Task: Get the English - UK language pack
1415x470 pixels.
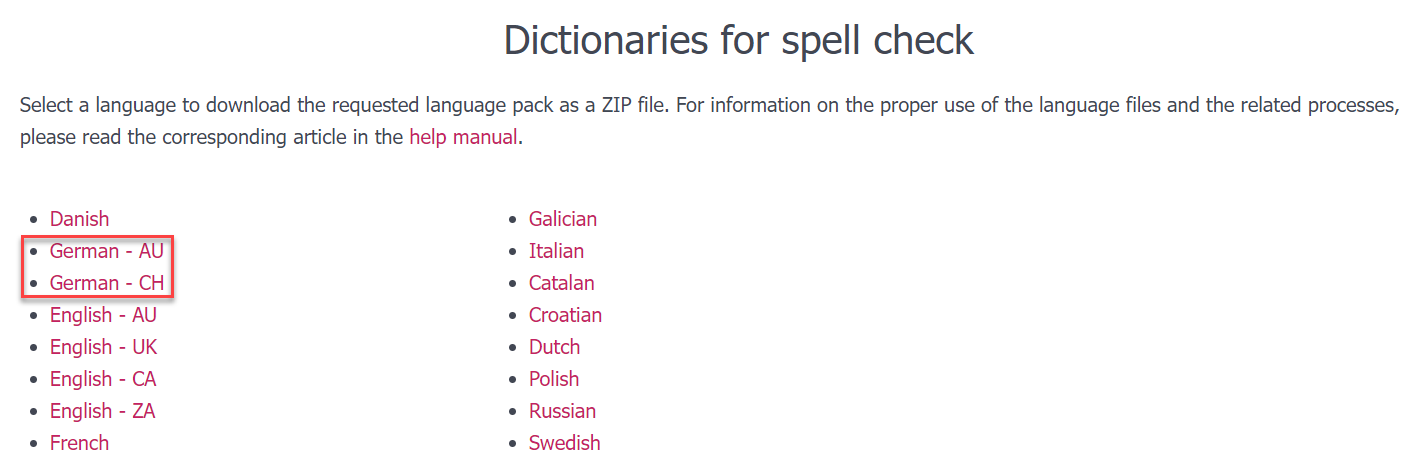Action: [104, 347]
